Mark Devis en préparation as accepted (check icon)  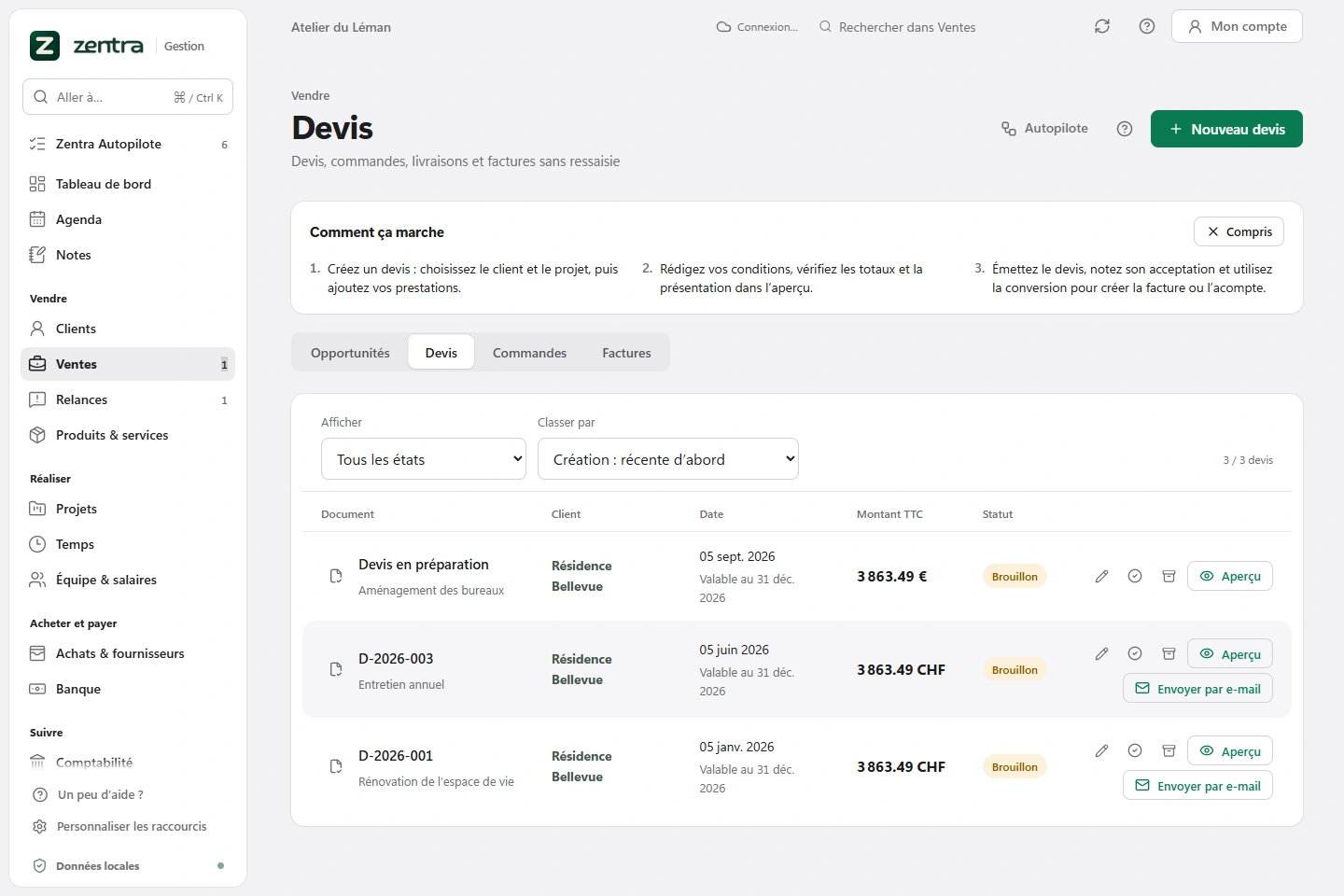[x=1135, y=576]
